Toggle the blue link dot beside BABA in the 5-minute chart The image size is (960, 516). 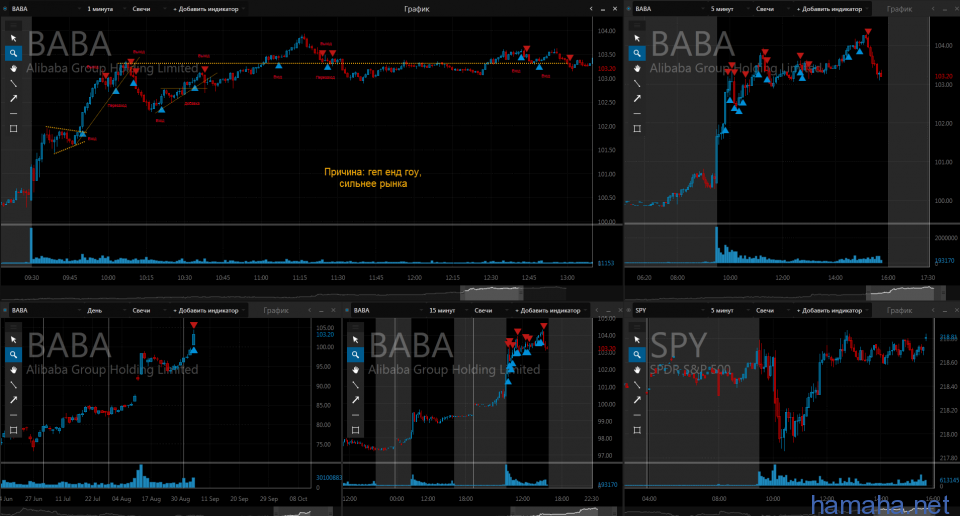629,9
